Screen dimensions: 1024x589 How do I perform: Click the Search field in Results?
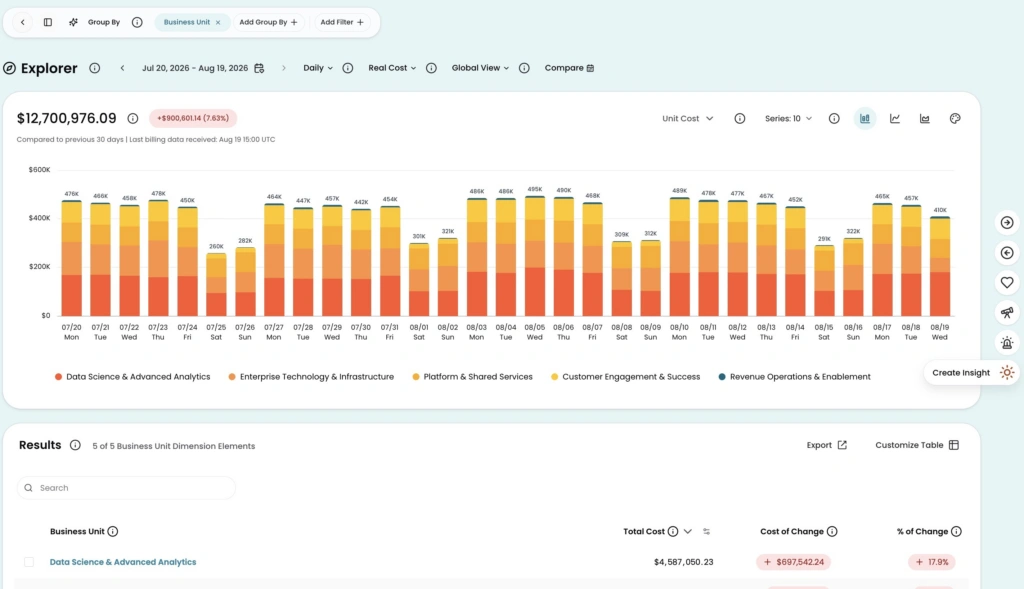tap(126, 488)
